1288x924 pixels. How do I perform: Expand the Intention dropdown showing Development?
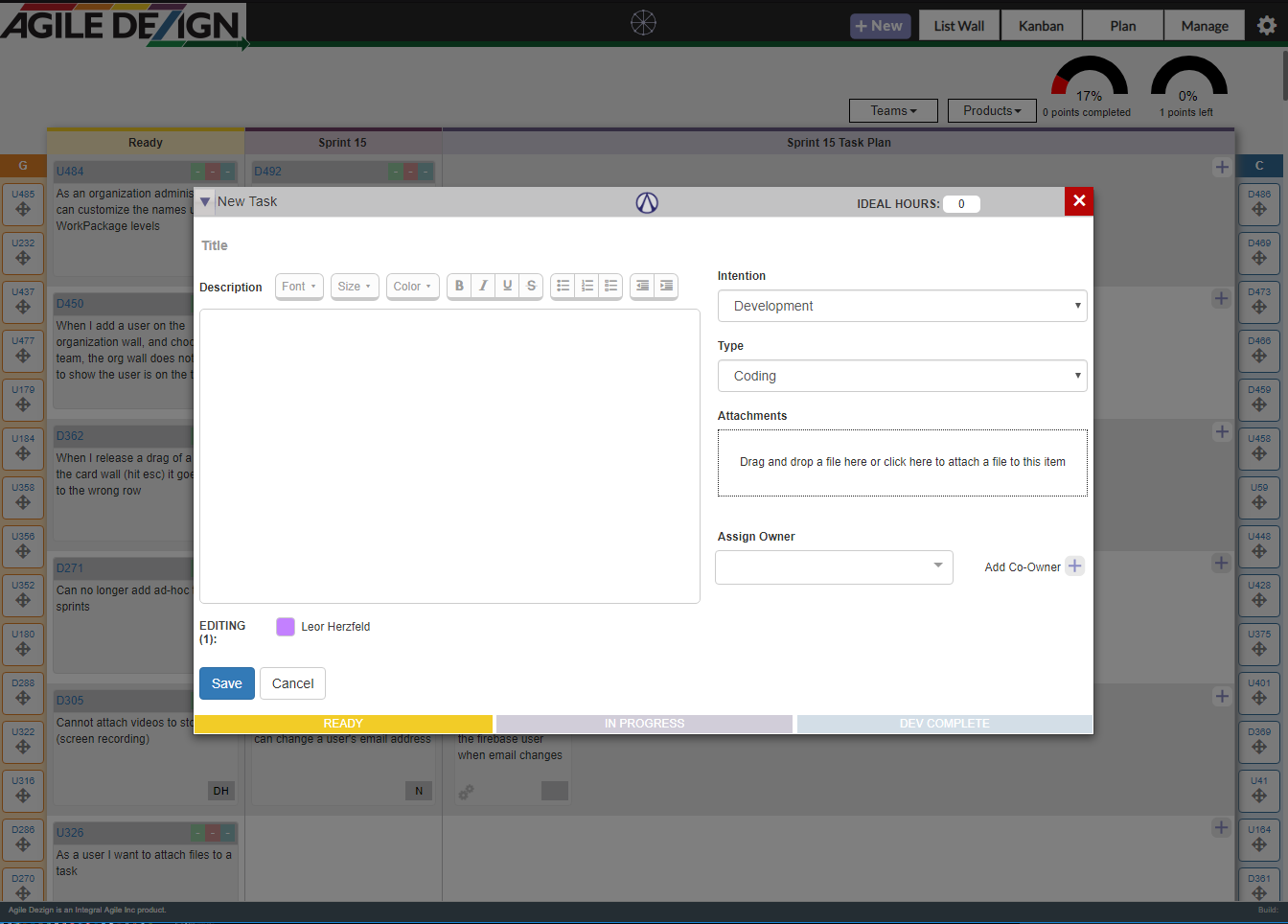point(902,306)
